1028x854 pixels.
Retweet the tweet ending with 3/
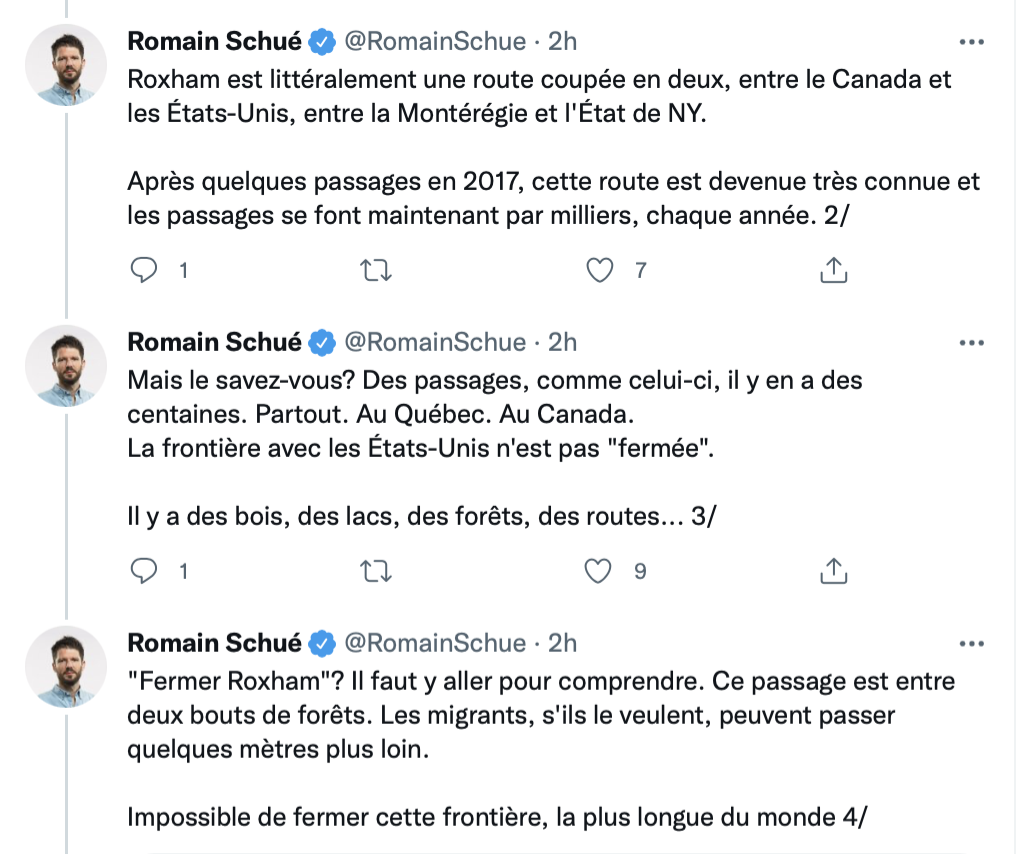375,571
